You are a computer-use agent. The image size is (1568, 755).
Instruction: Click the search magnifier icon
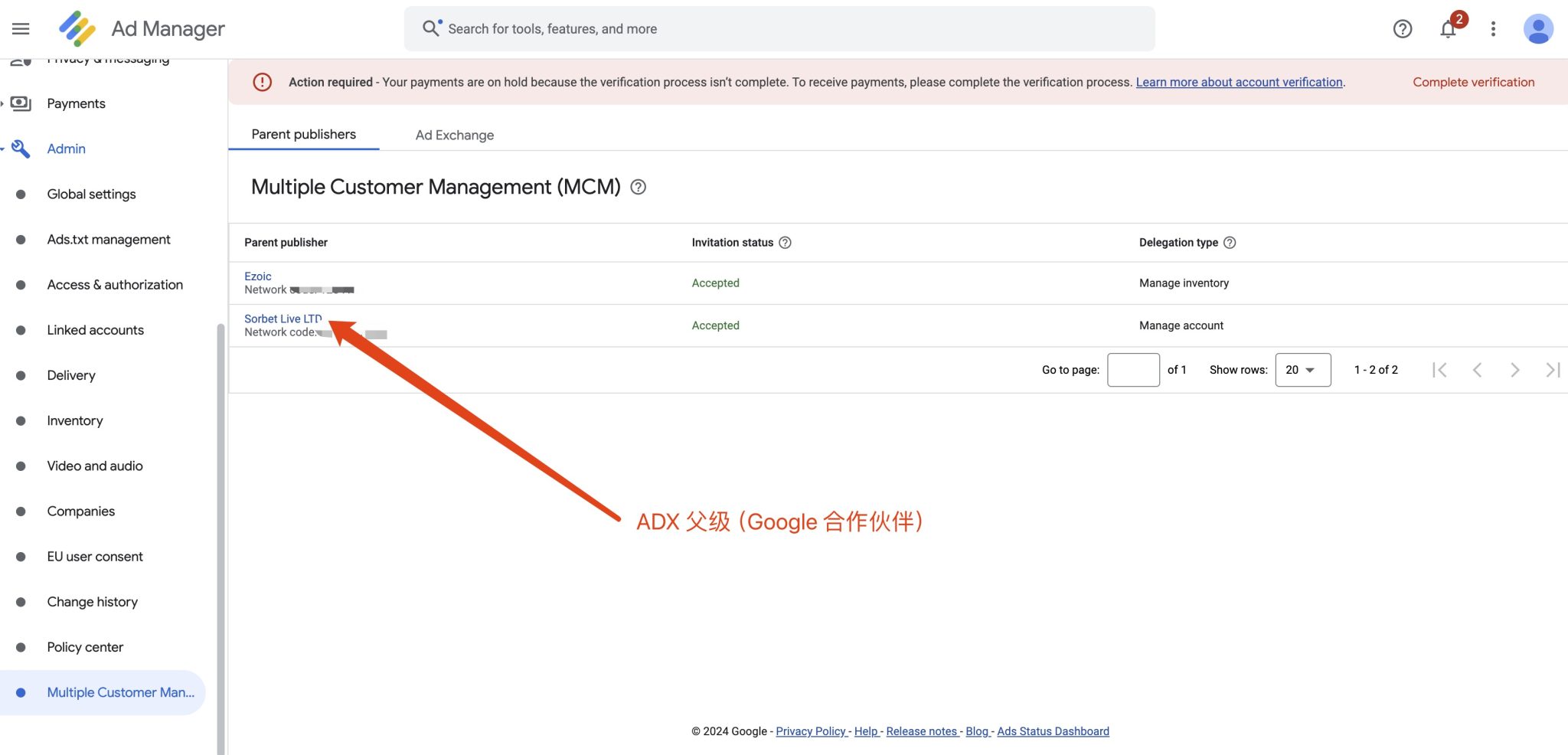coord(431,28)
